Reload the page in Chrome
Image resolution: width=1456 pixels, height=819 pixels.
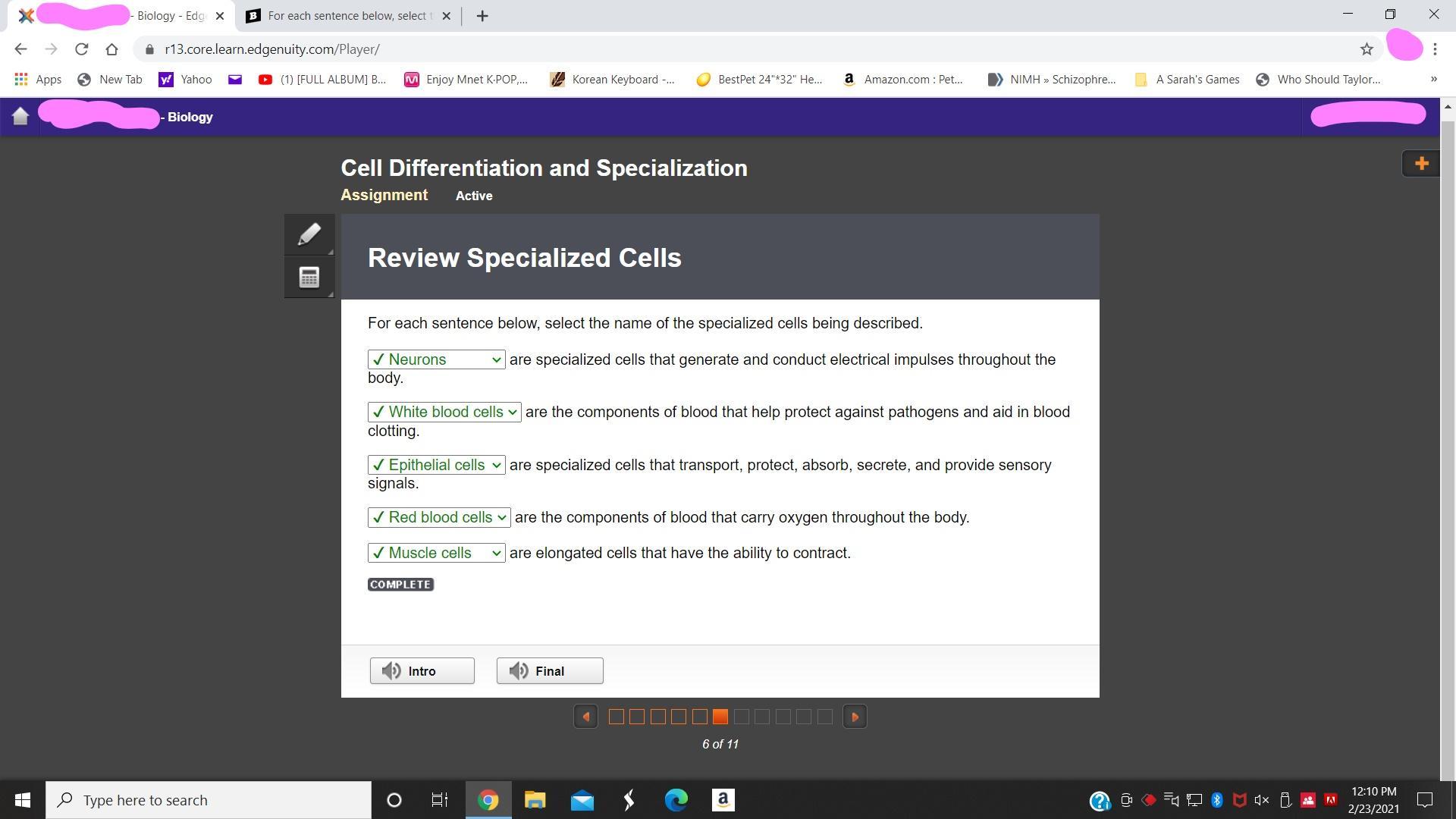point(82,49)
